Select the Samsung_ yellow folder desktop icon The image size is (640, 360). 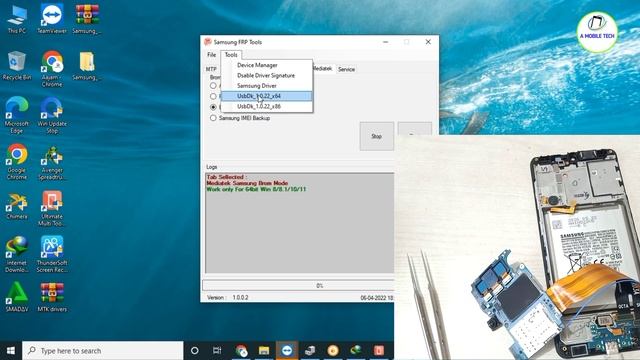pos(87,65)
